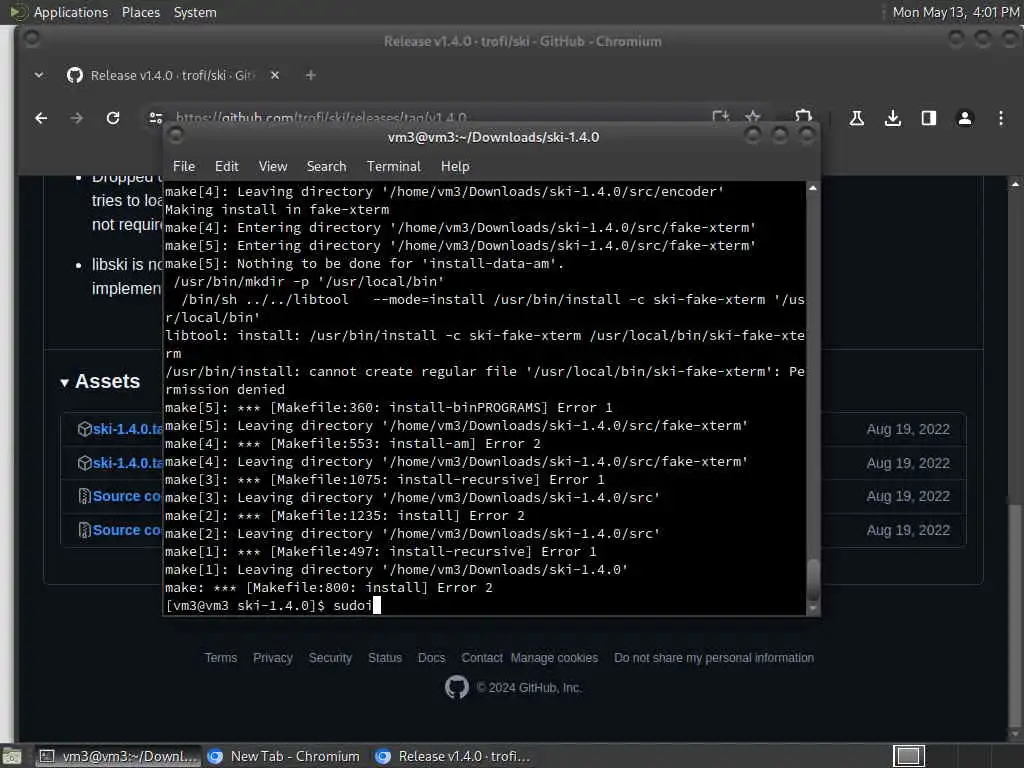Image resolution: width=1024 pixels, height=768 pixels.
Task: Open the terminal Search menu
Action: [x=327, y=167]
